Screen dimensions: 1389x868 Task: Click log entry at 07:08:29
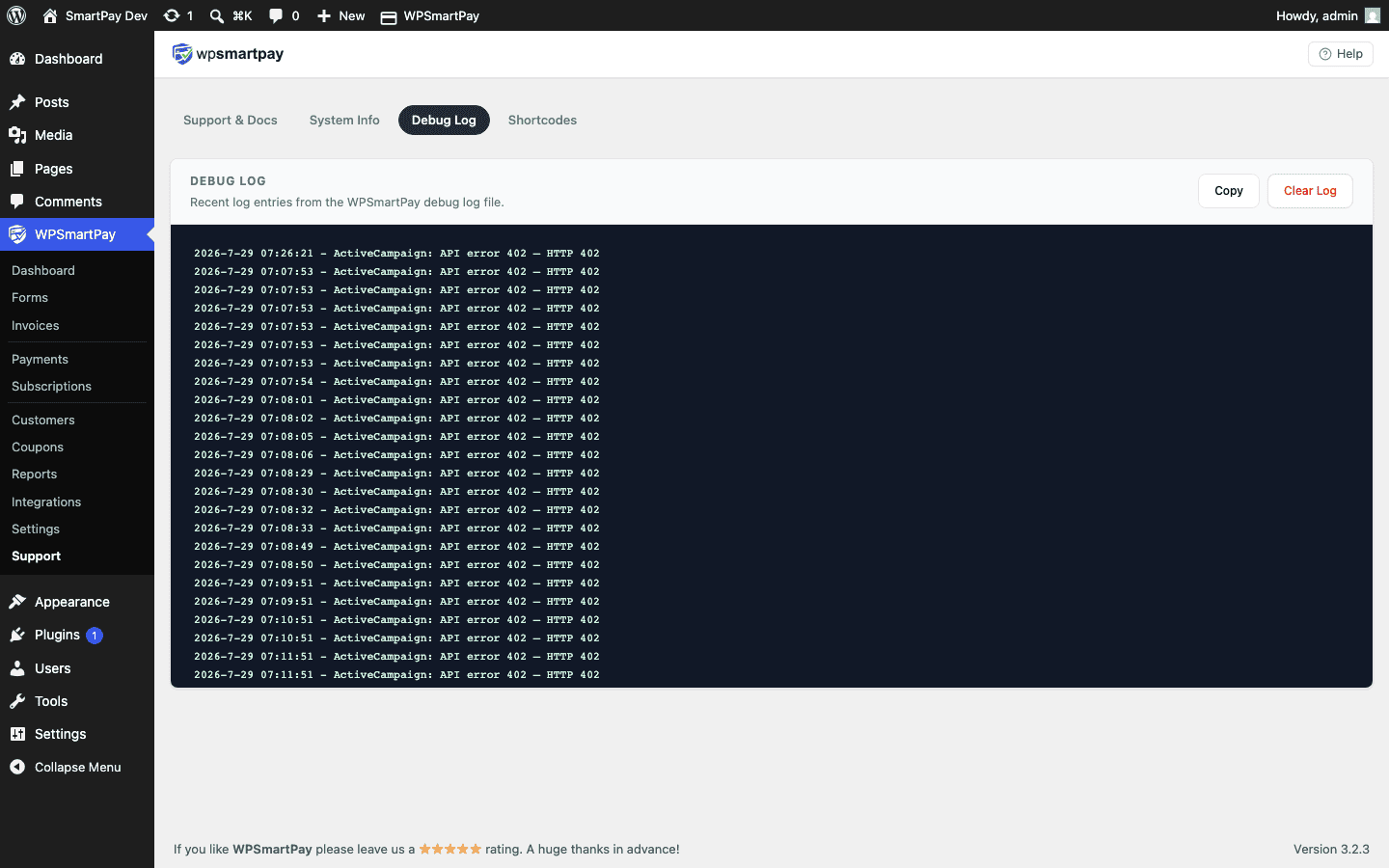click(x=396, y=474)
